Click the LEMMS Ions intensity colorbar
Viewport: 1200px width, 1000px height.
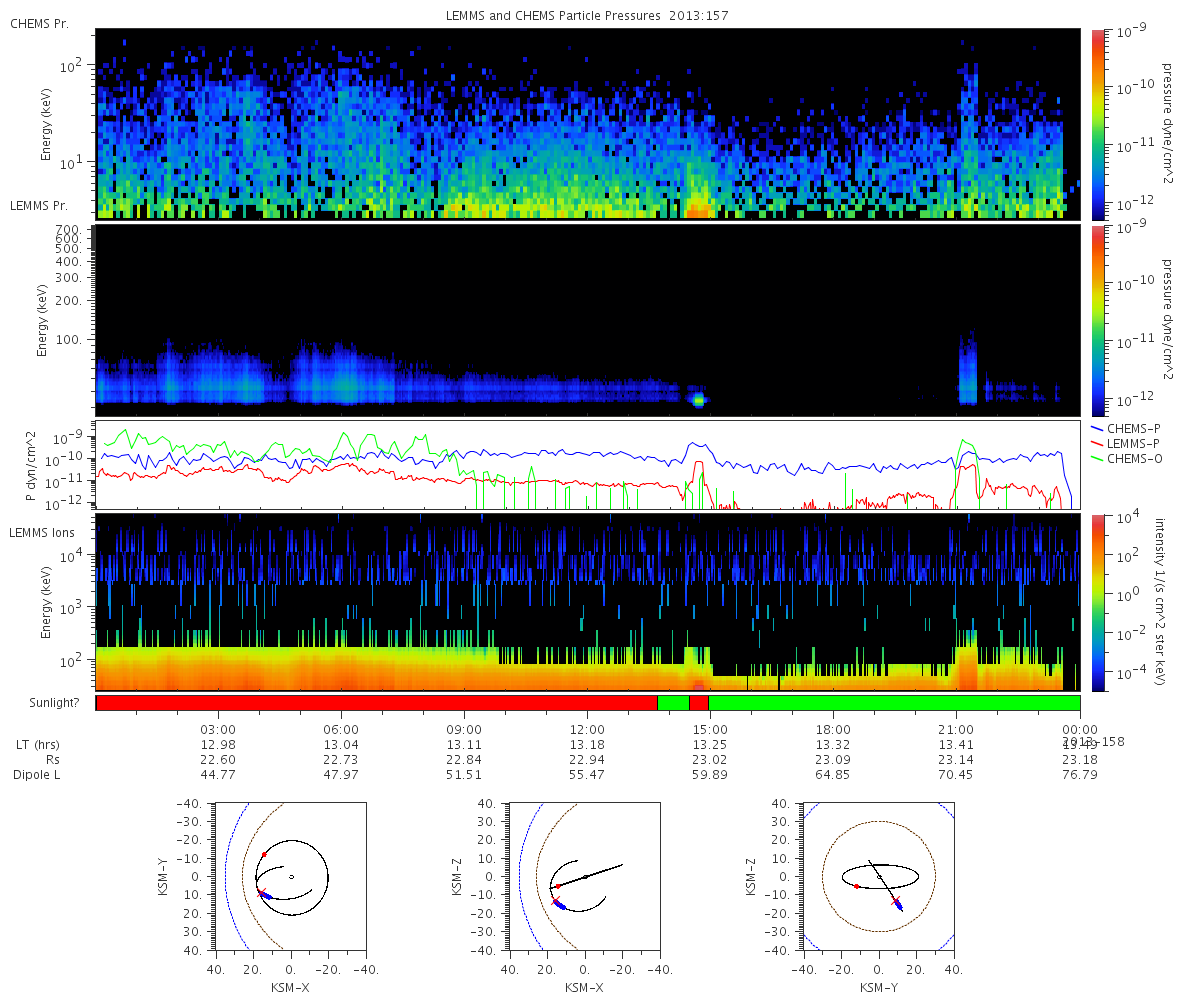pos(1099,602)
